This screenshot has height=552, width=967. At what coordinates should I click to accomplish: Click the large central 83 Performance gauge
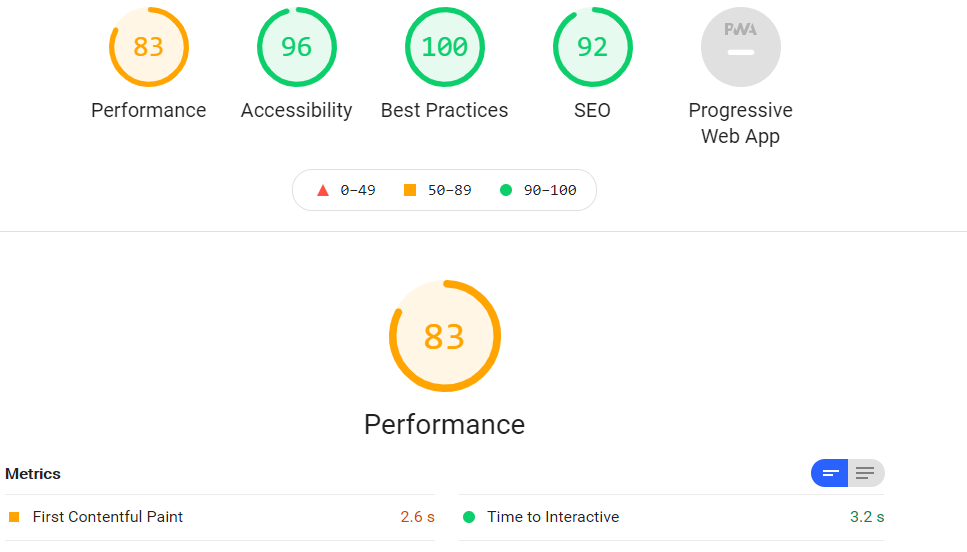coord(445,336)
